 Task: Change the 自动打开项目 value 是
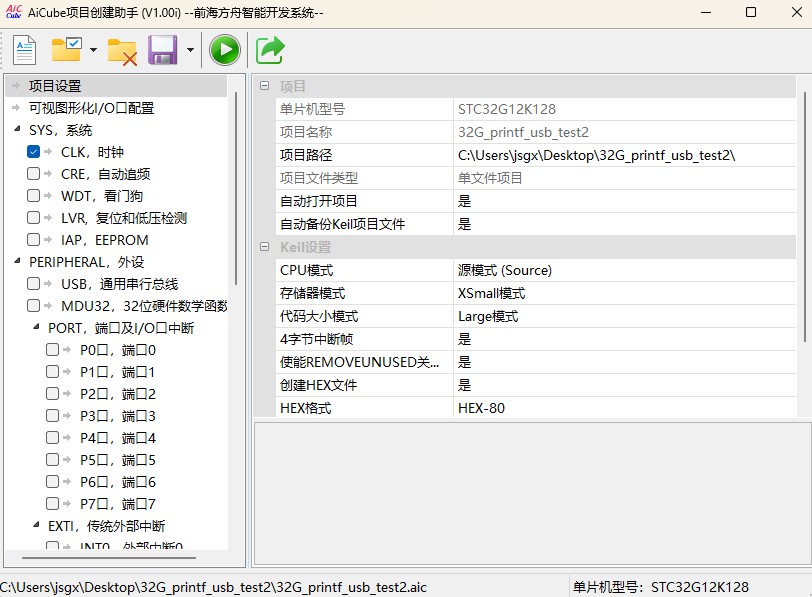click(x=625, y=201)
